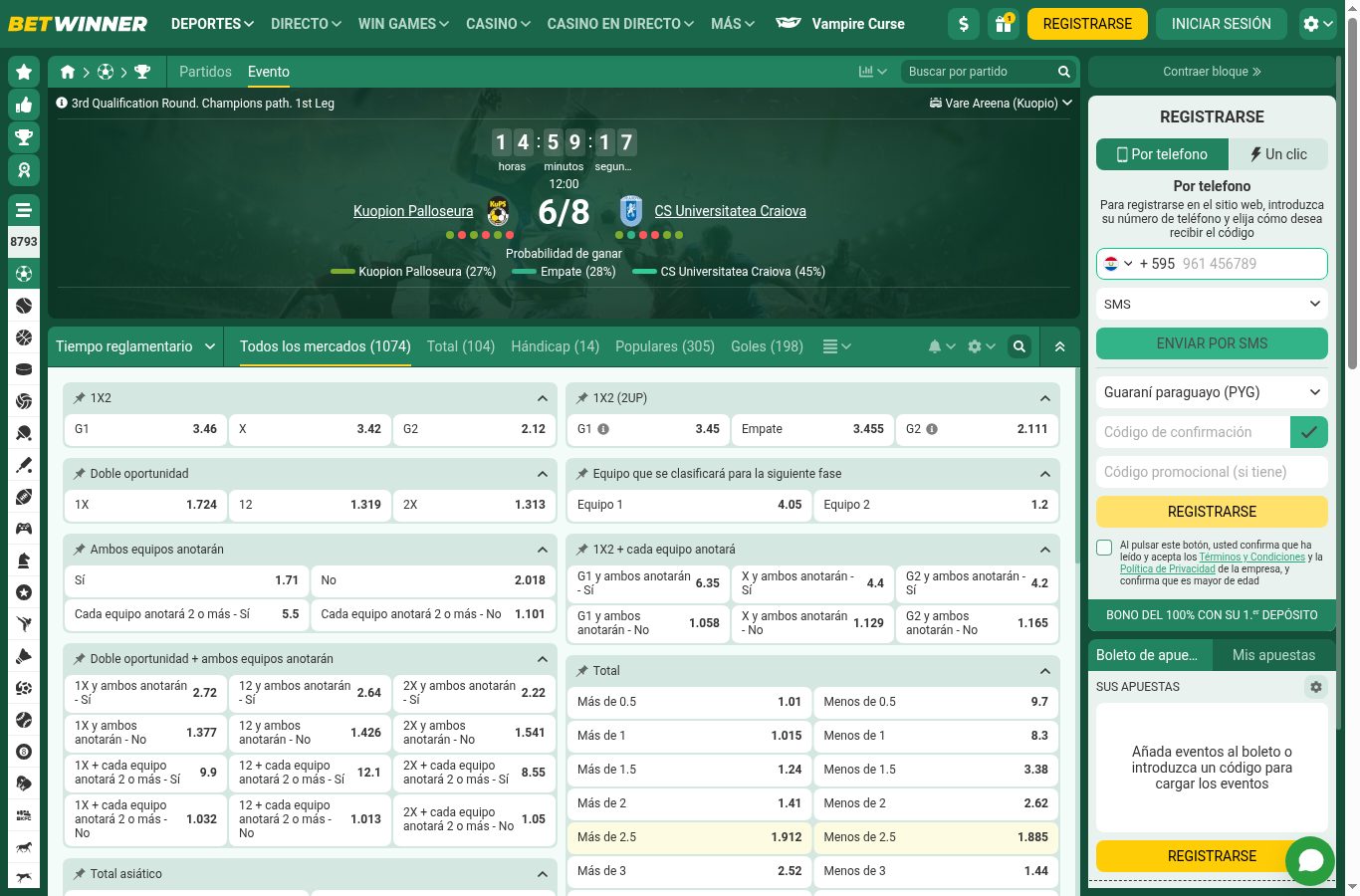Pin the Doble oportunidad market

pos(80,474)
